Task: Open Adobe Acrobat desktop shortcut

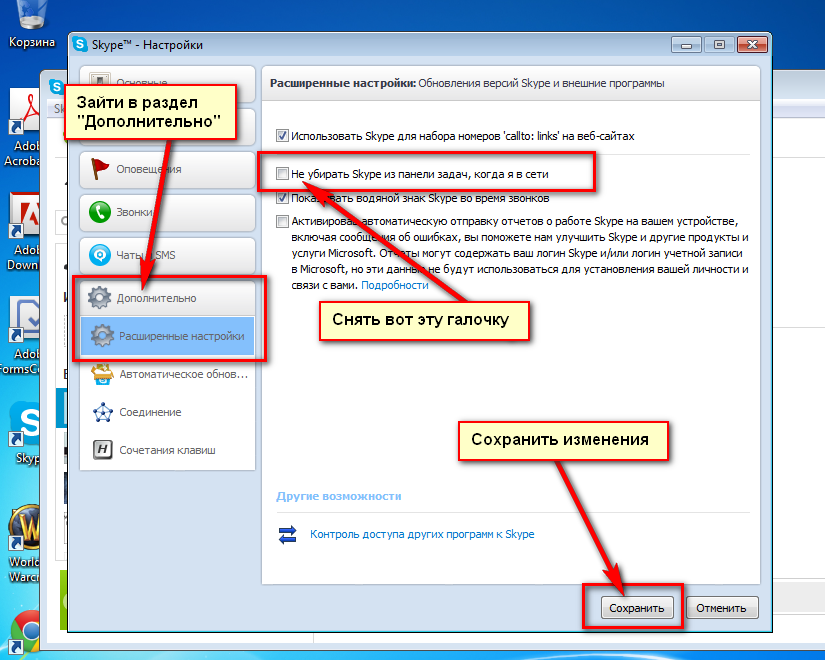Action: [23, 128]
